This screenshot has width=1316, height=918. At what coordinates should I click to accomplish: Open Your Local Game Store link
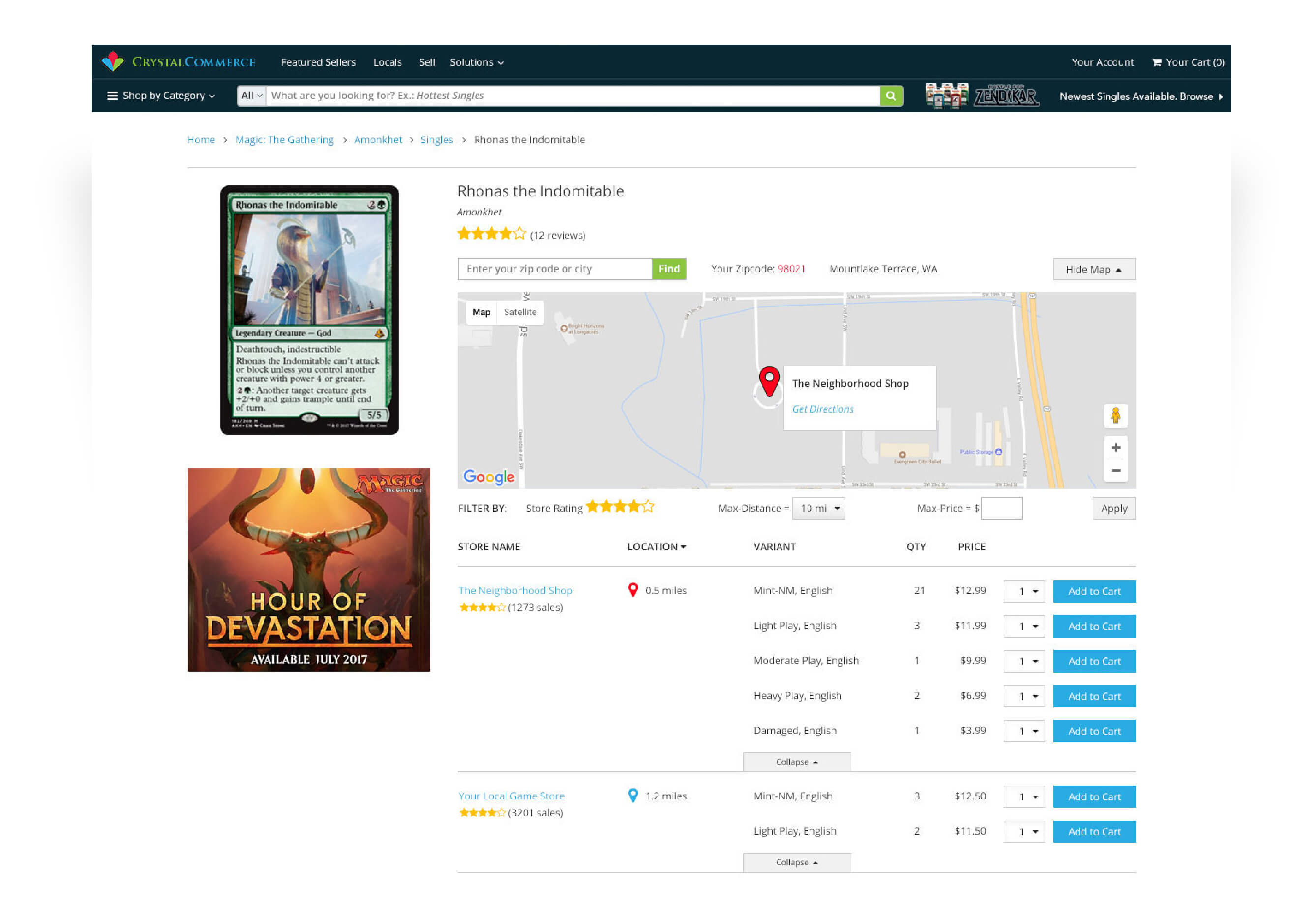pos(511,796)
